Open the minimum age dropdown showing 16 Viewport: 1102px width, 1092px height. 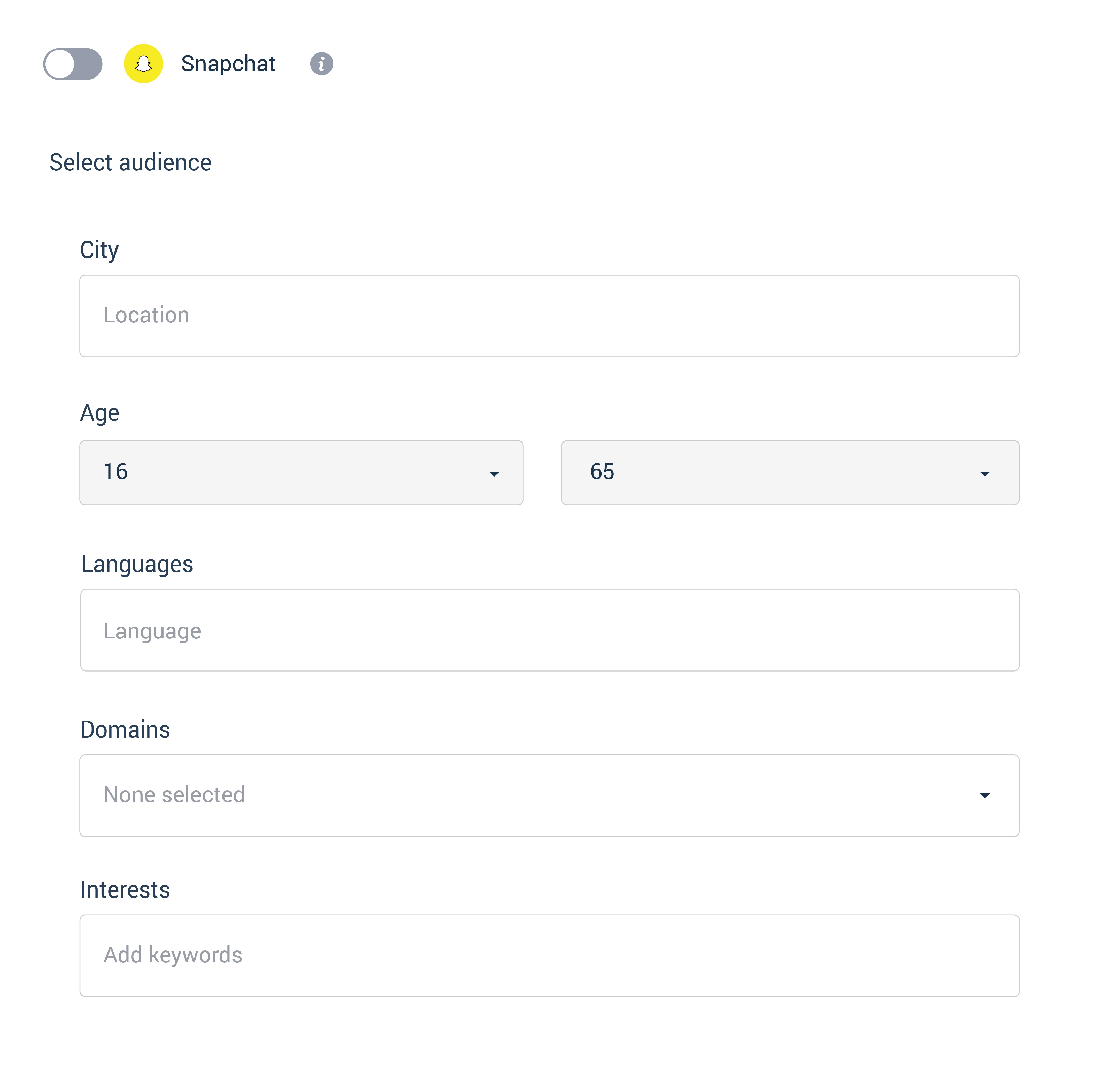pyautogui.click(x=302, y=473)
